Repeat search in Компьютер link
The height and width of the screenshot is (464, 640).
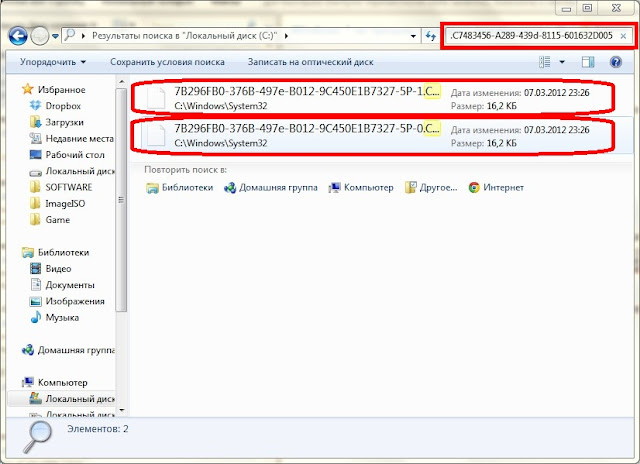pos(361,188)
